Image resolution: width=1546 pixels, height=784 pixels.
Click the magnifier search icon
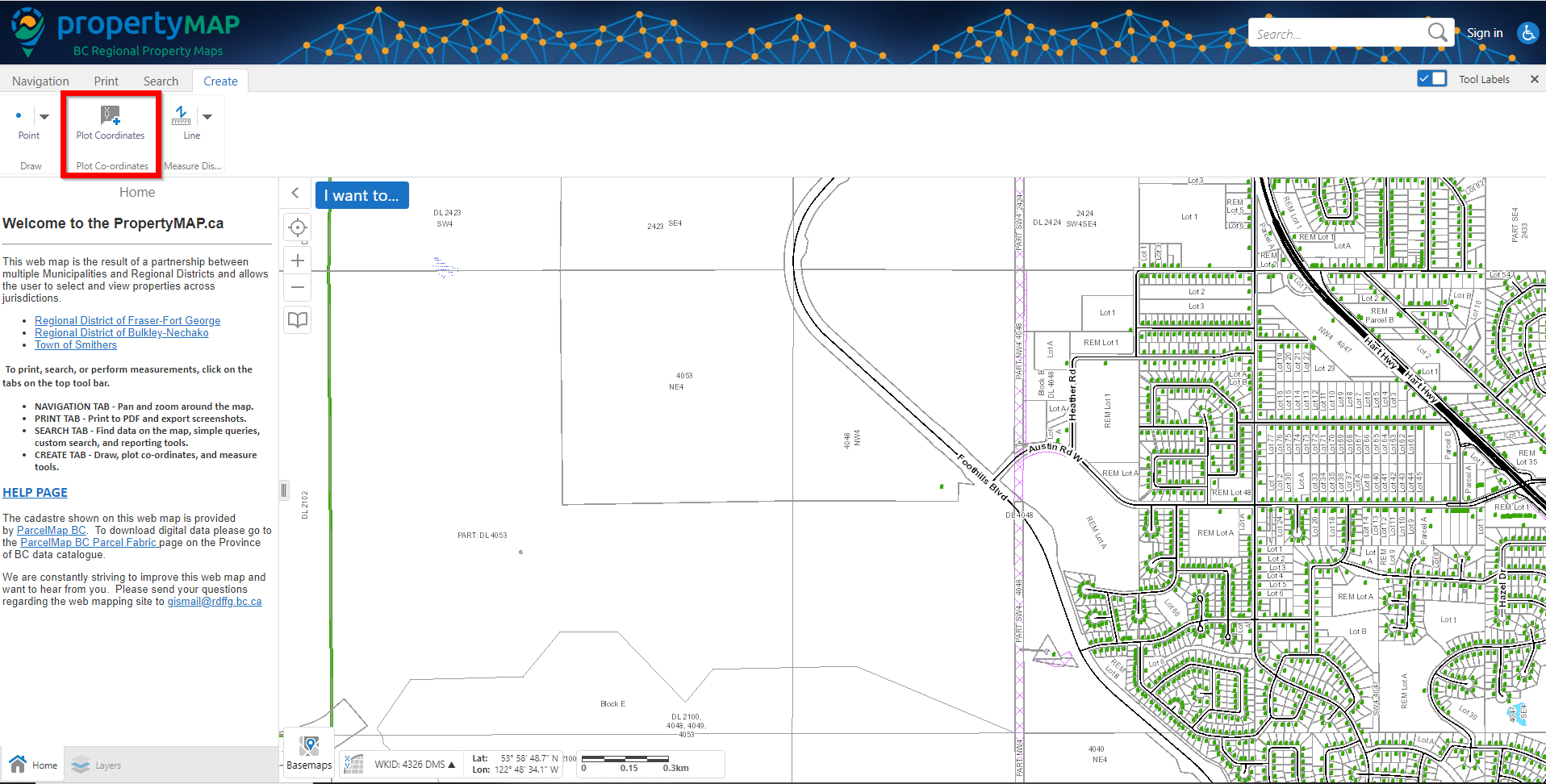[x=1437, y=32]
